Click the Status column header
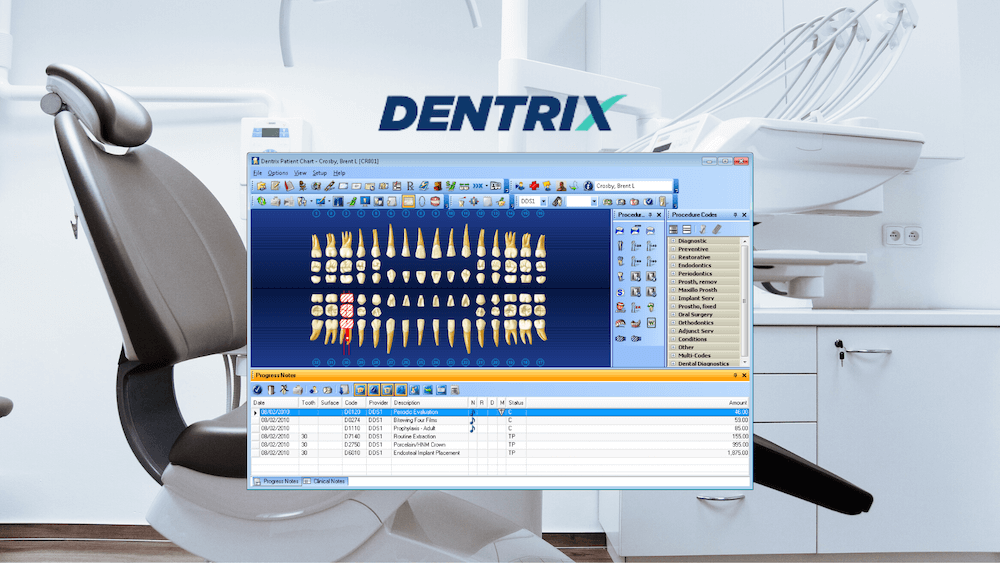Image resolution: width=1000 pixels, height=563 pixels. pyautogui.click(x=516, y=403)
